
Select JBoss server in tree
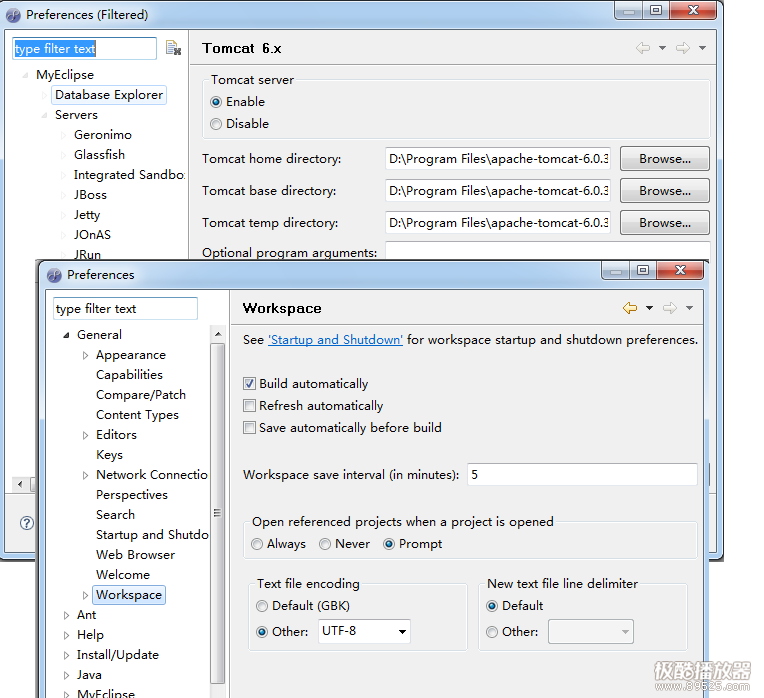pyautogui.click(x=90, y=194)
